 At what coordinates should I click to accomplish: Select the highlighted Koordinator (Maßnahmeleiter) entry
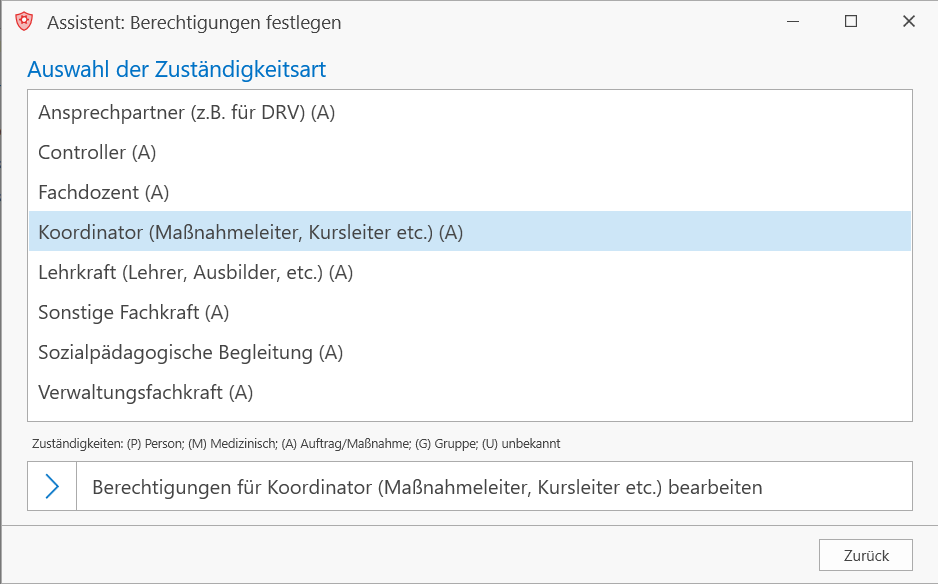470,231
